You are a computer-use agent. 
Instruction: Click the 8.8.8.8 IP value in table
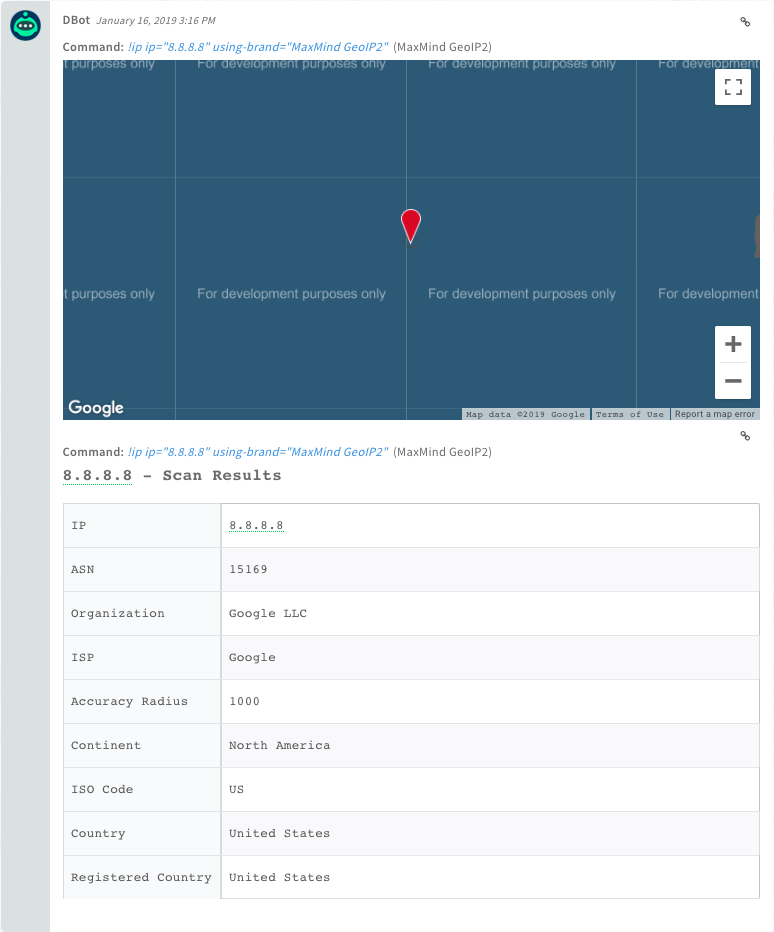click(256, 525)
